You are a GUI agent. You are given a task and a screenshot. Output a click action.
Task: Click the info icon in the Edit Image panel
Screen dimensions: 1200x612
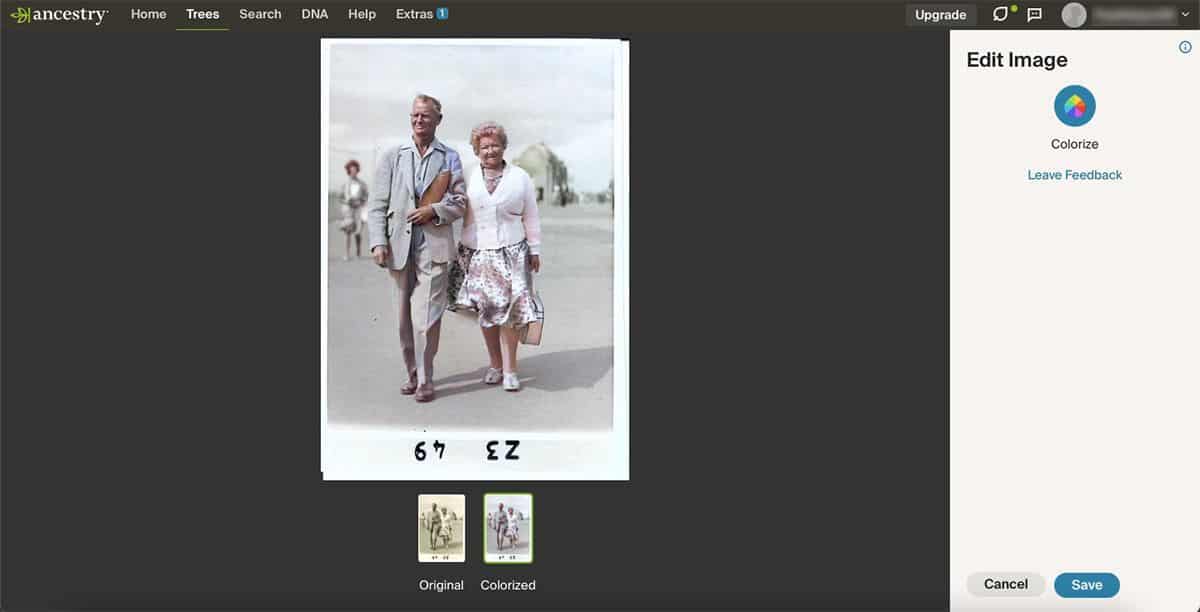pyautogui.click(x=1185, y=46)
